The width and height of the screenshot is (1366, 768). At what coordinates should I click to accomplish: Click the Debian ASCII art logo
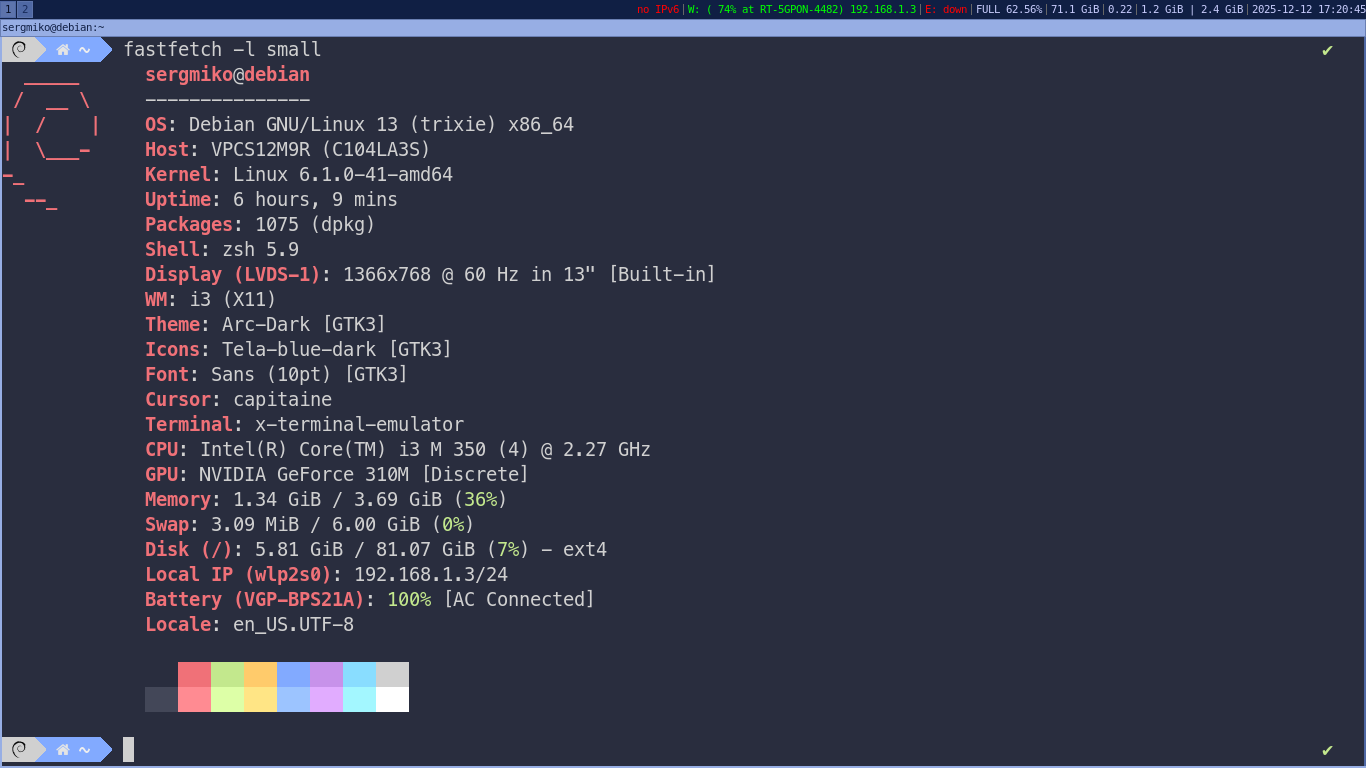point(52,138)
